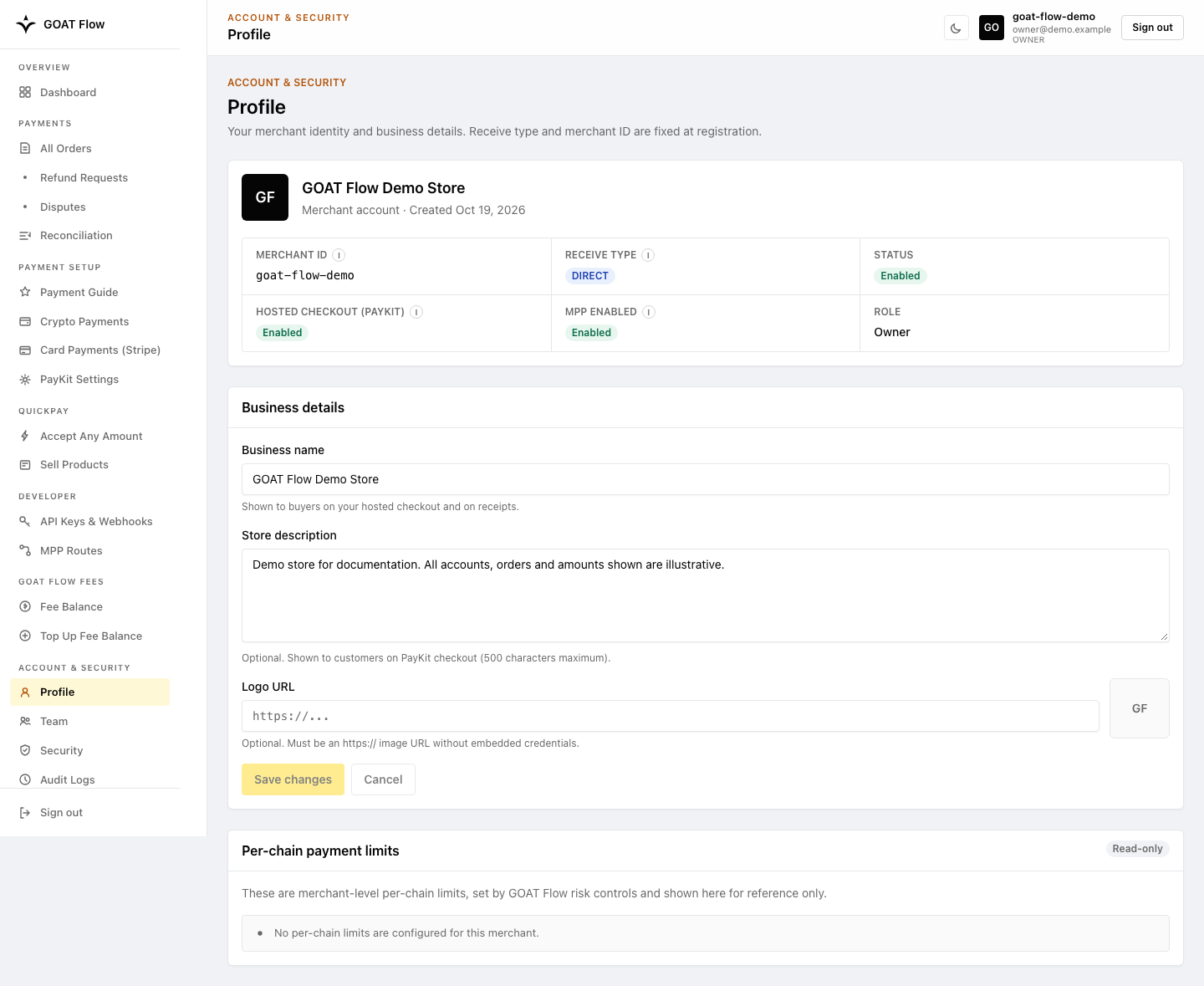Open Disputes in the sidebar
Screen dimensions: 1204x986
(x=90, y=207)
